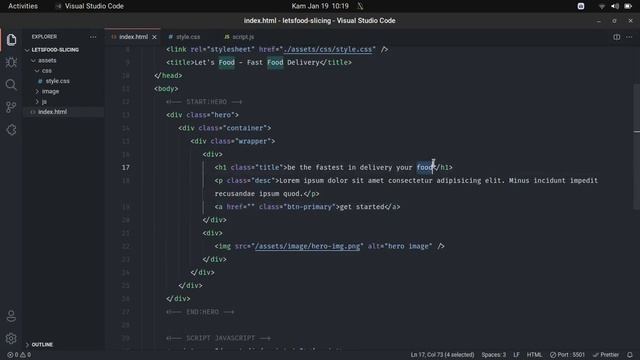The height and width of the screenshot is (360, 640).
Task: Change language mode from HTML
Action: [534, 355]
